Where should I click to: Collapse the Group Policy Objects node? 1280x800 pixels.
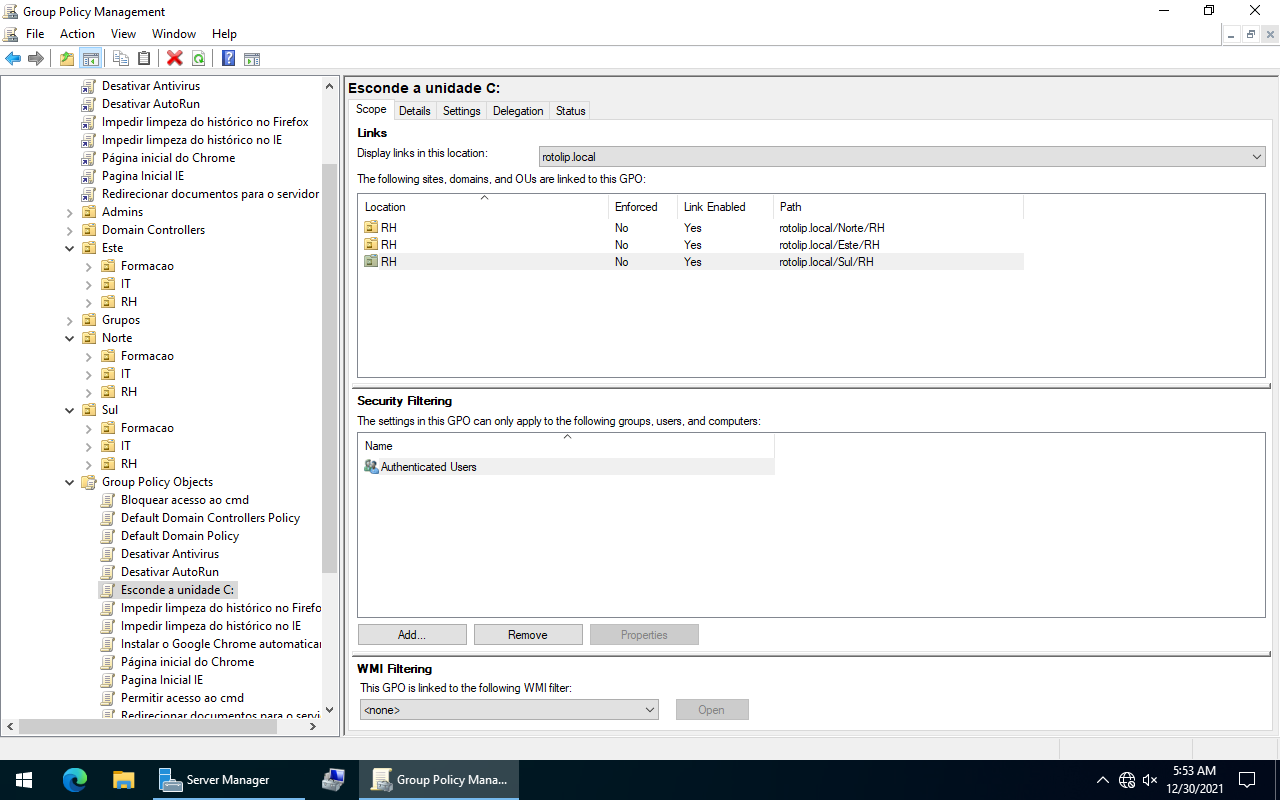click(x=70, y=482)
